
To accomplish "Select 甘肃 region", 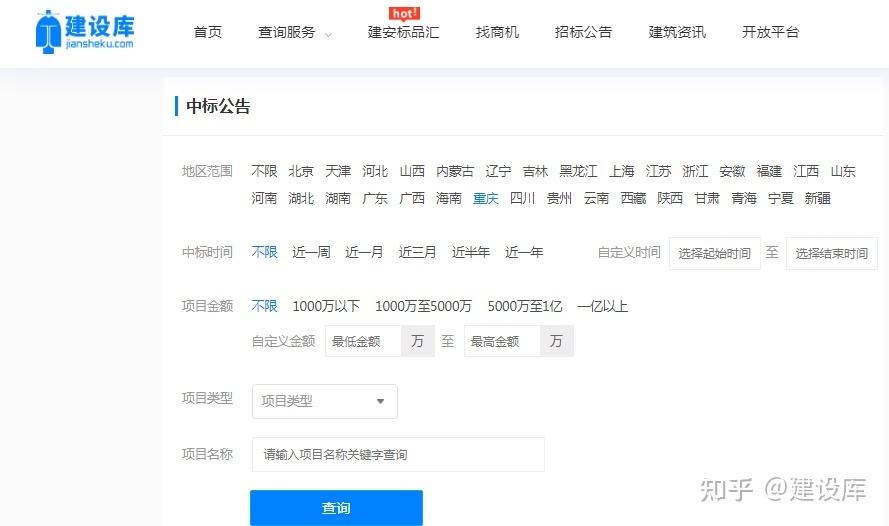I will (707, 198).
